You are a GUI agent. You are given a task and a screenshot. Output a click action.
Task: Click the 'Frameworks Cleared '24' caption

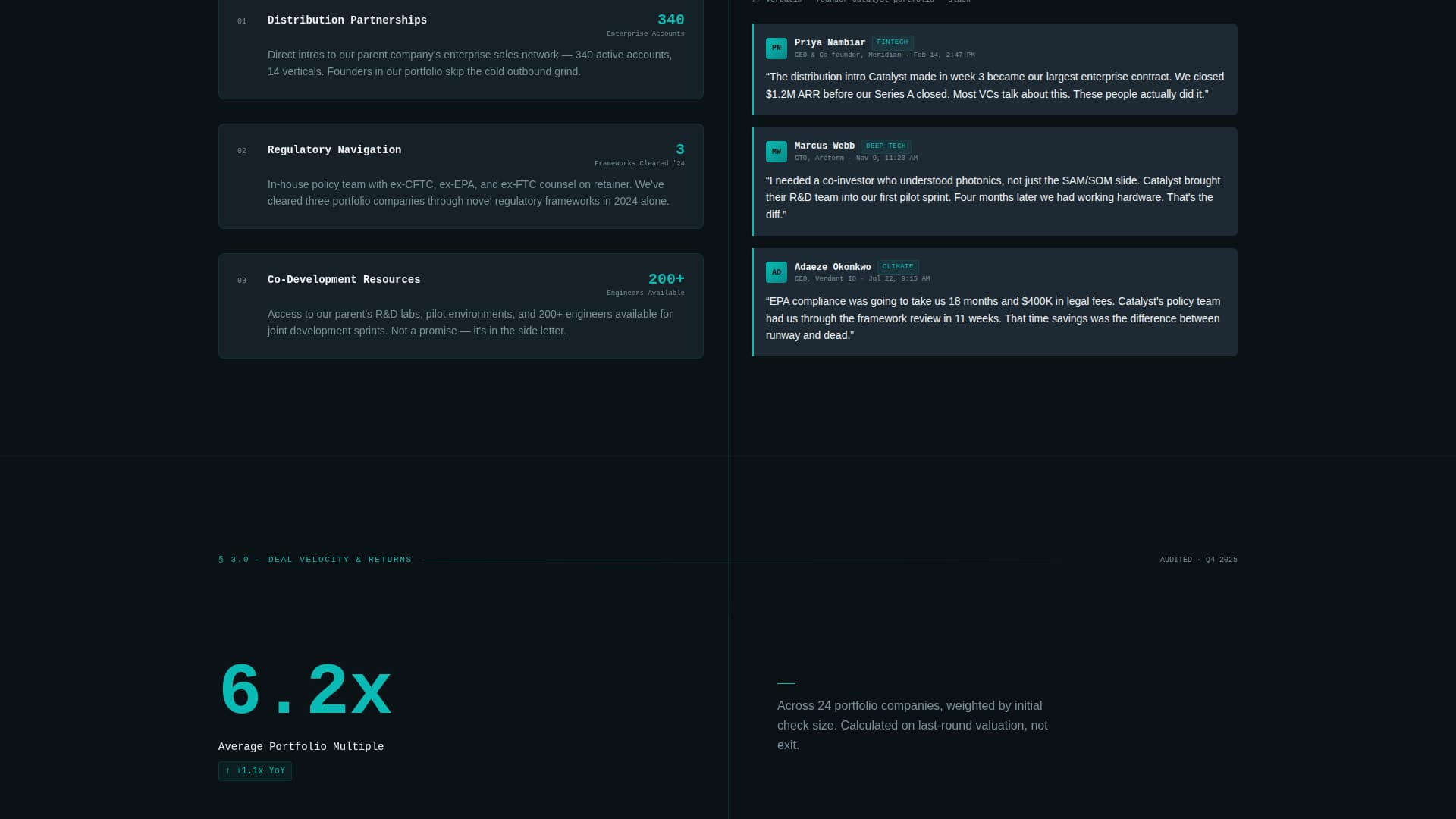coord(639,164)
